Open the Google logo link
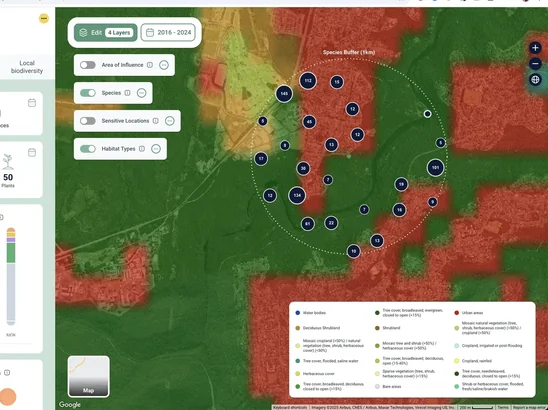 tap(70, 405)
